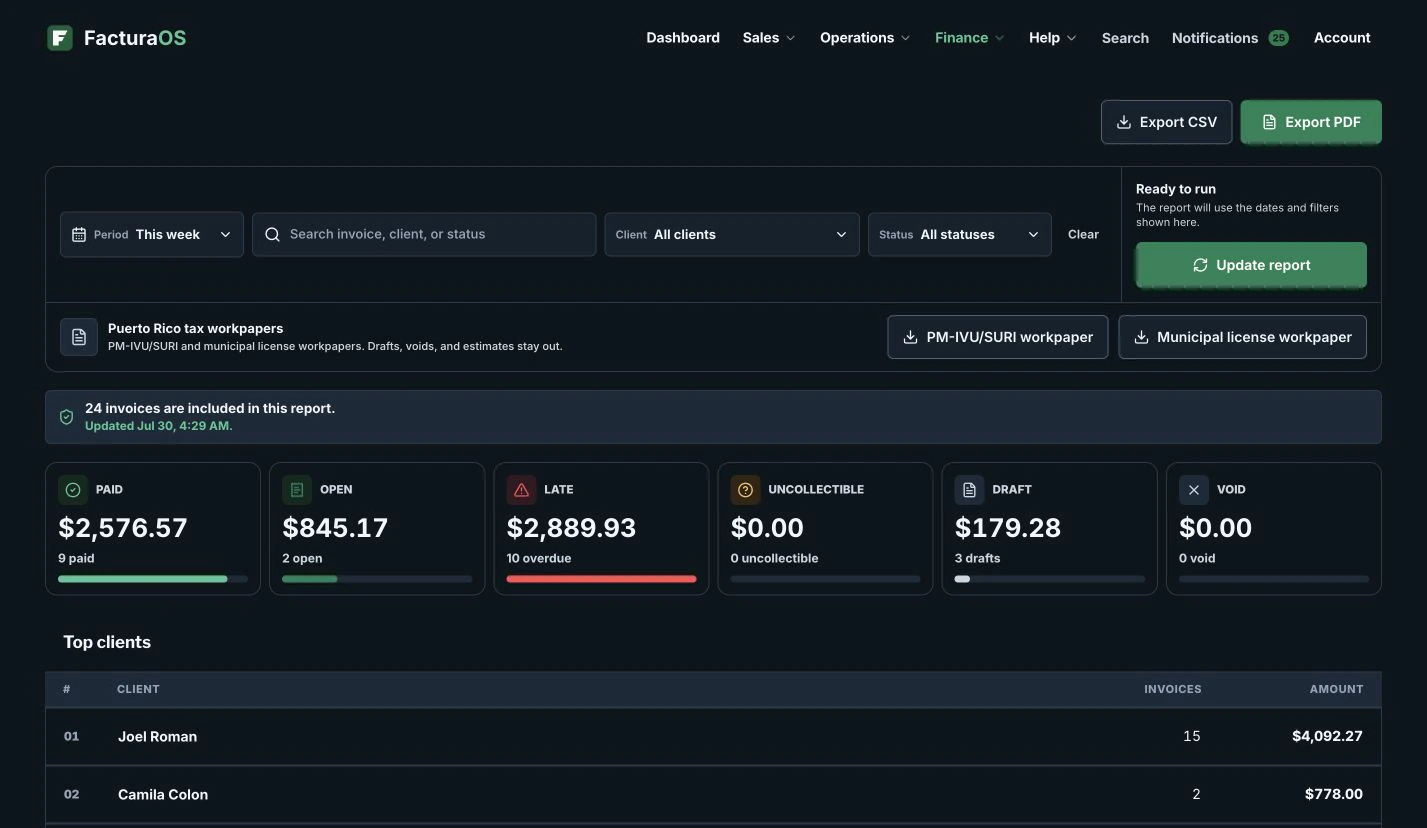This screenshot has height=828, width=1427.
Task: Click the $2,576.57 paid total
Action: [123, 528]
